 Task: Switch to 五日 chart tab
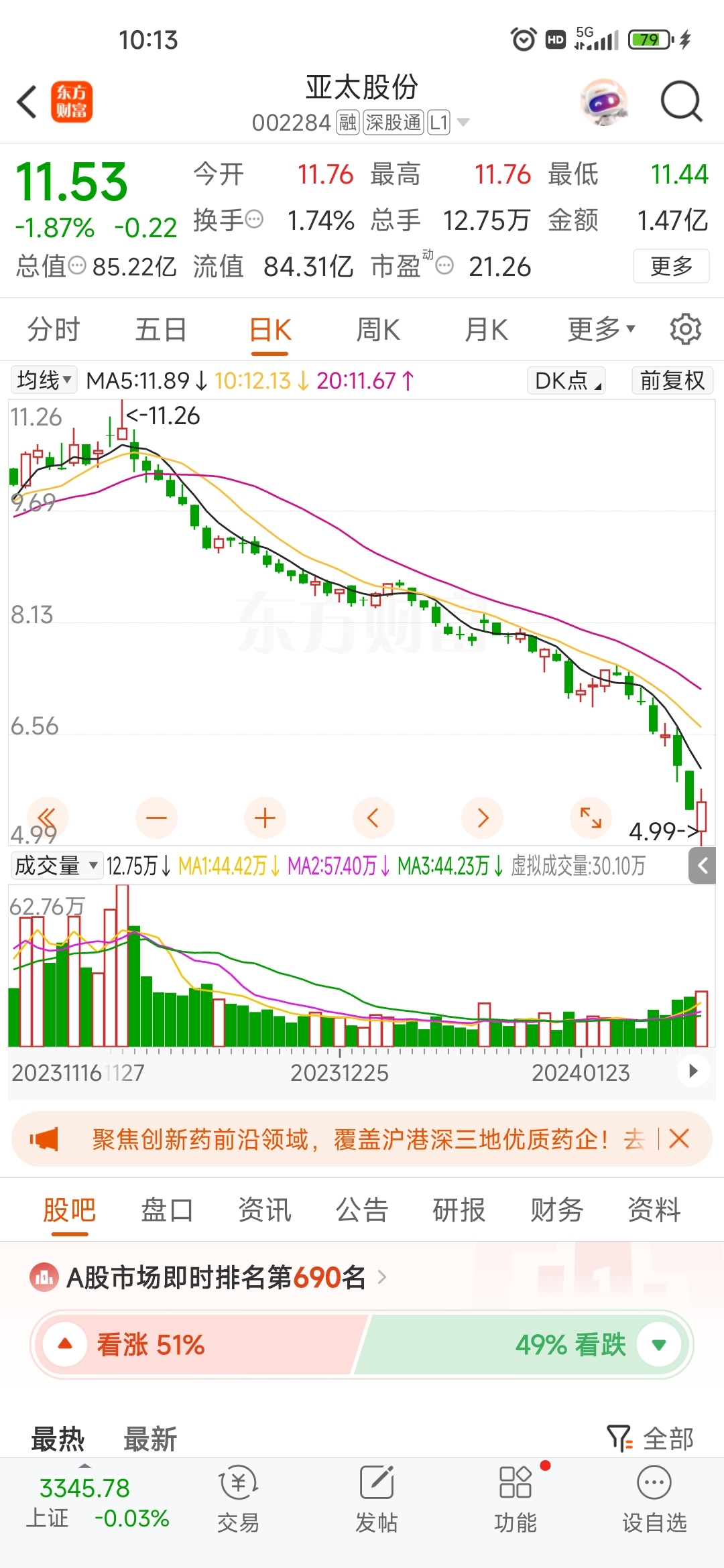point(161,330)
